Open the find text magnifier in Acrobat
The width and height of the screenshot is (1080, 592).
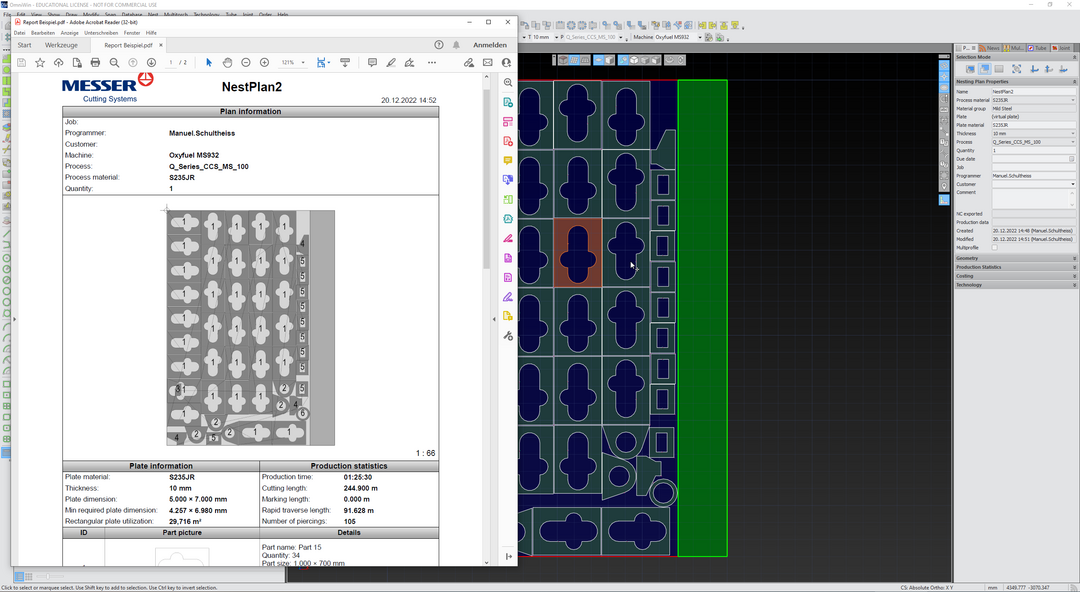point(114,63)
